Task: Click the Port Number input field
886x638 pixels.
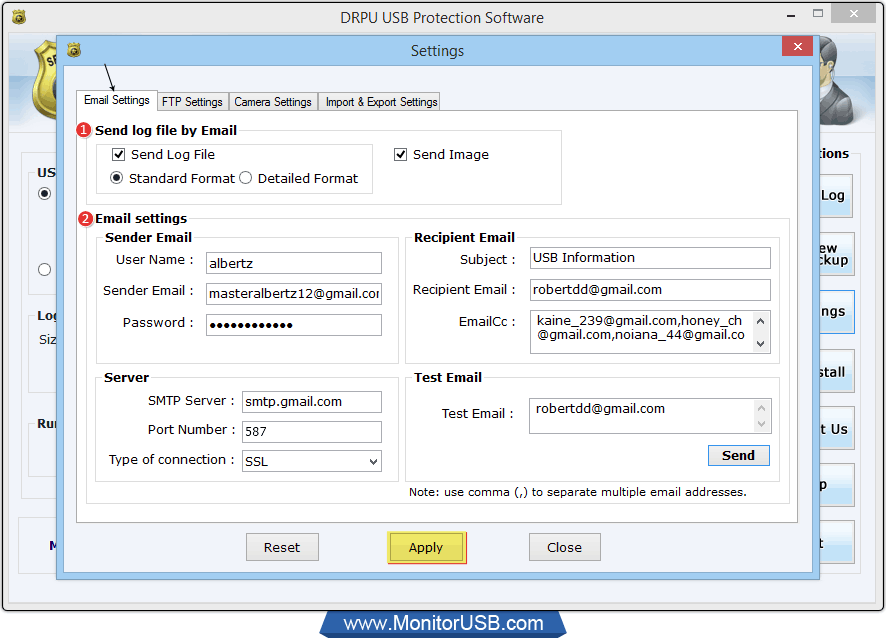Action: click(x=312, y=432)
